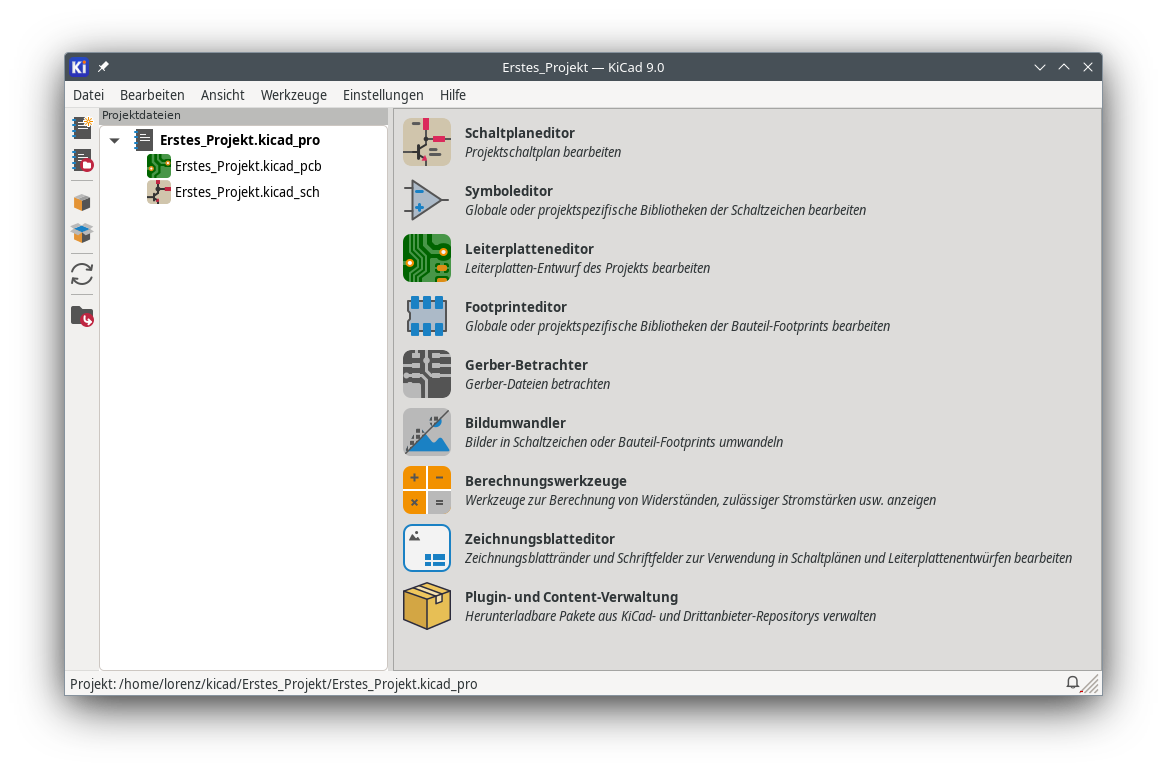The height and width of the screenshot is (772, 1167).
Task: Collapse the Erstes_Projekt.kicad_pro tree branch
Action: (114, 140)
